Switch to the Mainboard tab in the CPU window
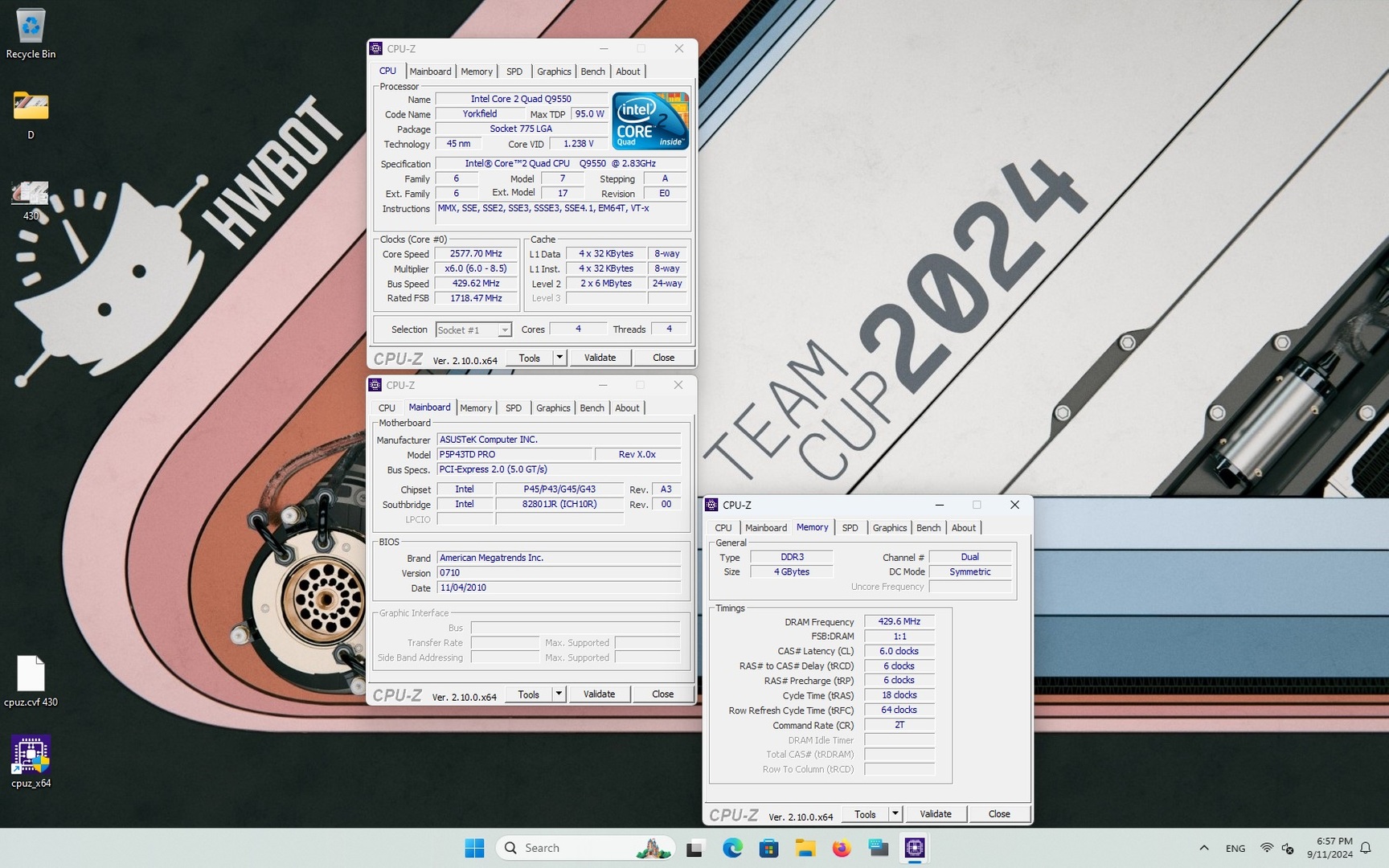This screenshot has height=868, width=1389. pyautogui.click(x=431, y=72)
